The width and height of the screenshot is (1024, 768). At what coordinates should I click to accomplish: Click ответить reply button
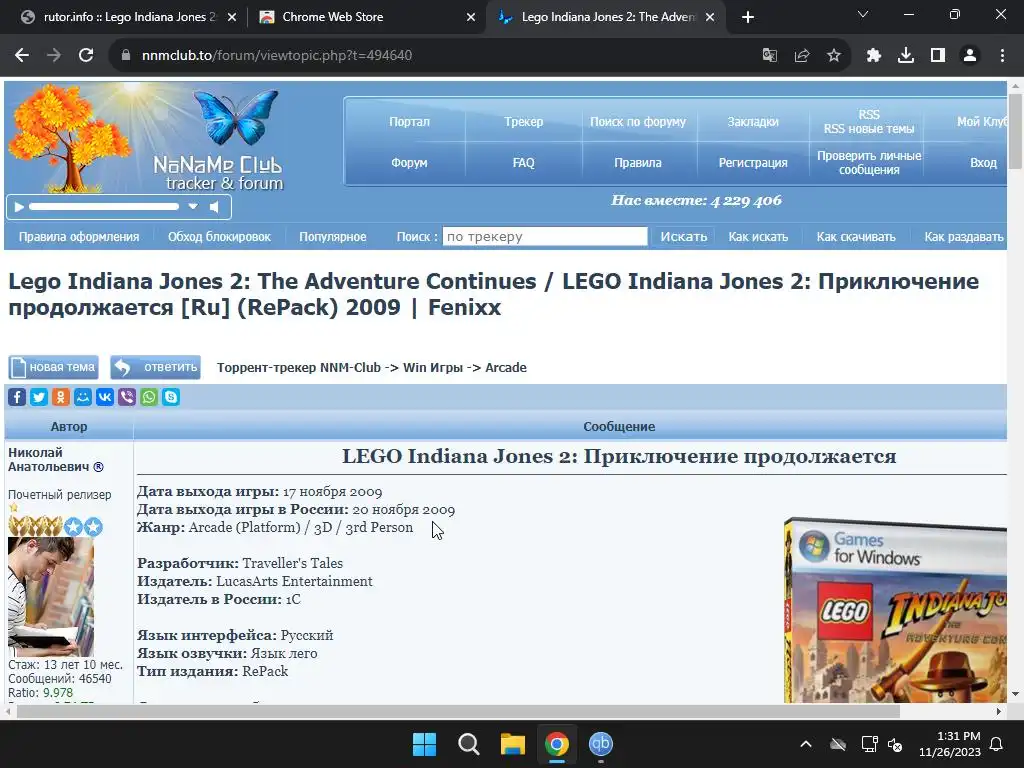click(x=155, y=367)
